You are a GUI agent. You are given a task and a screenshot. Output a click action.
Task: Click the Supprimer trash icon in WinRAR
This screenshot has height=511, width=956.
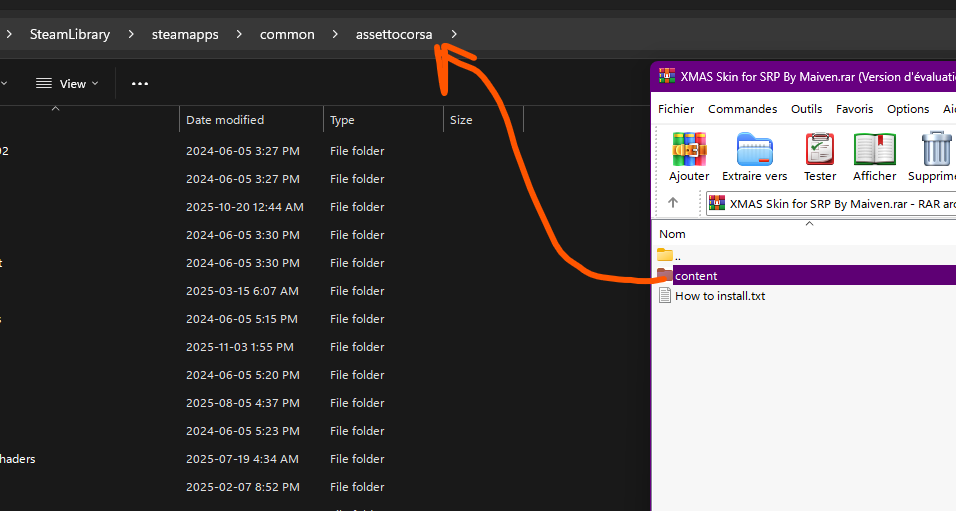pyautogui.click(x=936, y=149)
